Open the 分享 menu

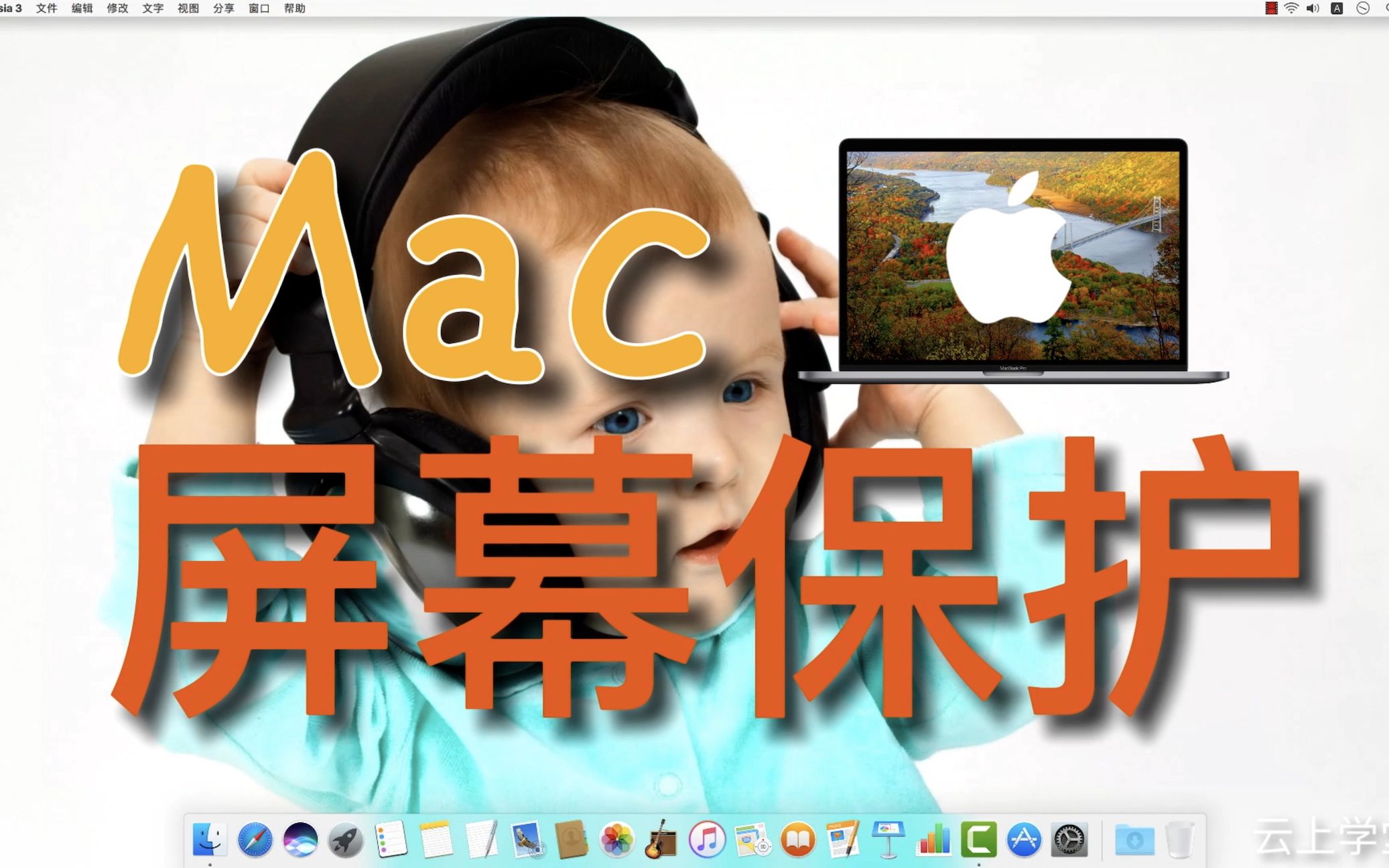pyautogui.click(x=224, y=8)
